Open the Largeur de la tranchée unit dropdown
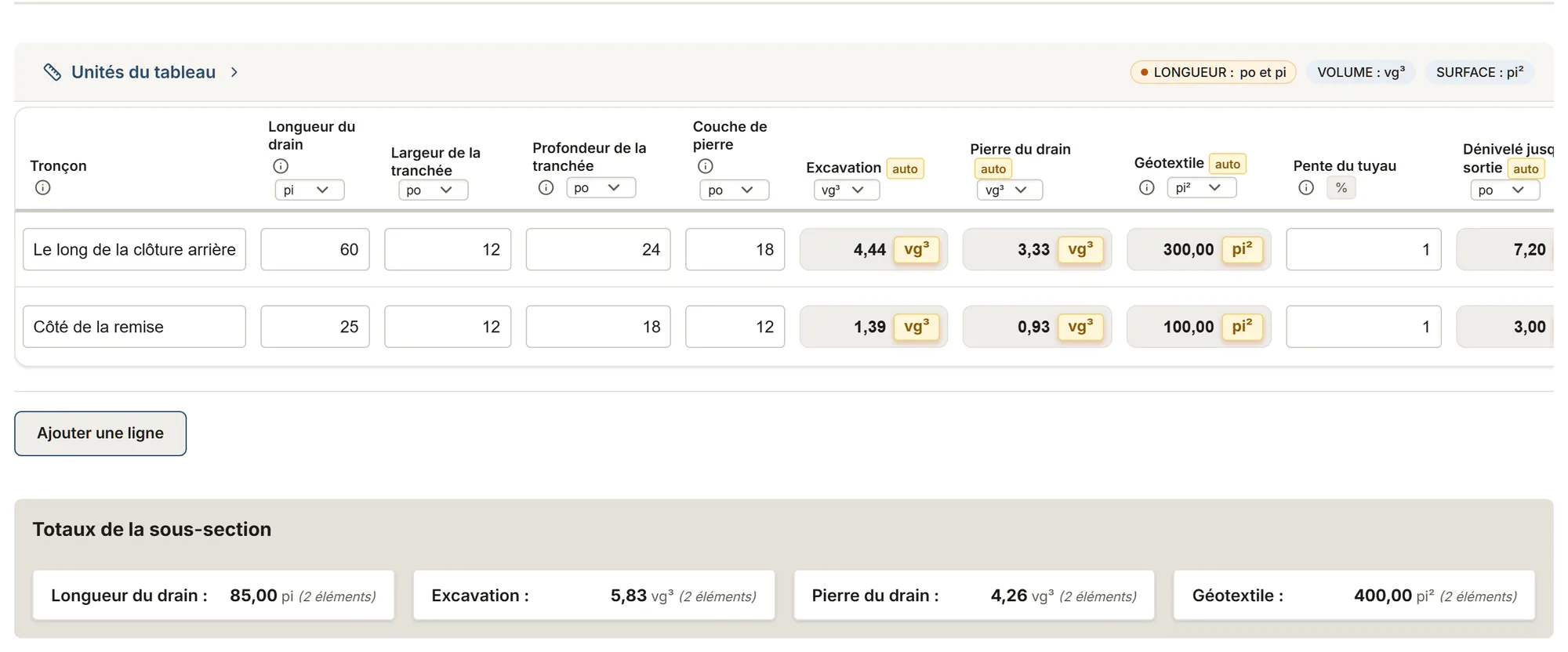The width and height of the screenshot is (1568, 652). [433, 190]
